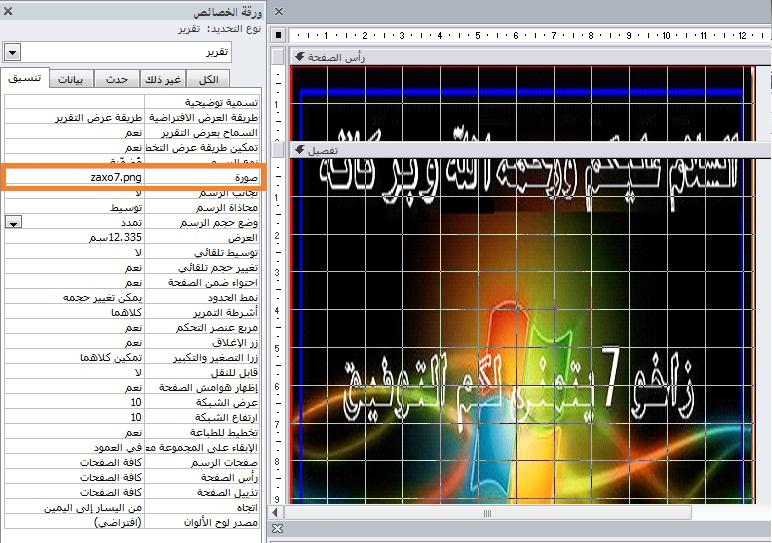
Task: Click the عرض الشبكة value field
Action: click(x=75, y=401)
